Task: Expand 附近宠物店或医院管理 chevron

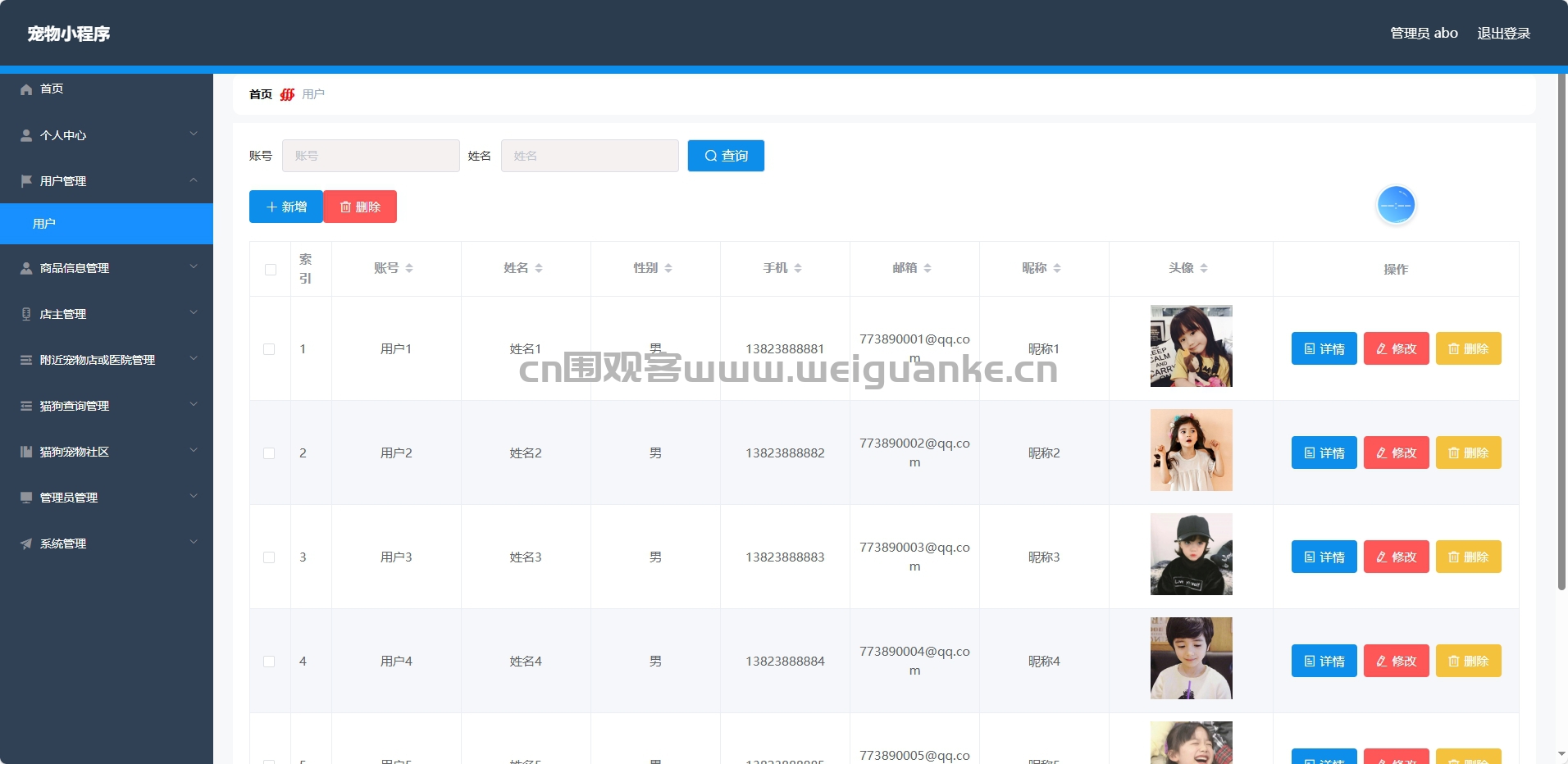Action: click(194, 358)
